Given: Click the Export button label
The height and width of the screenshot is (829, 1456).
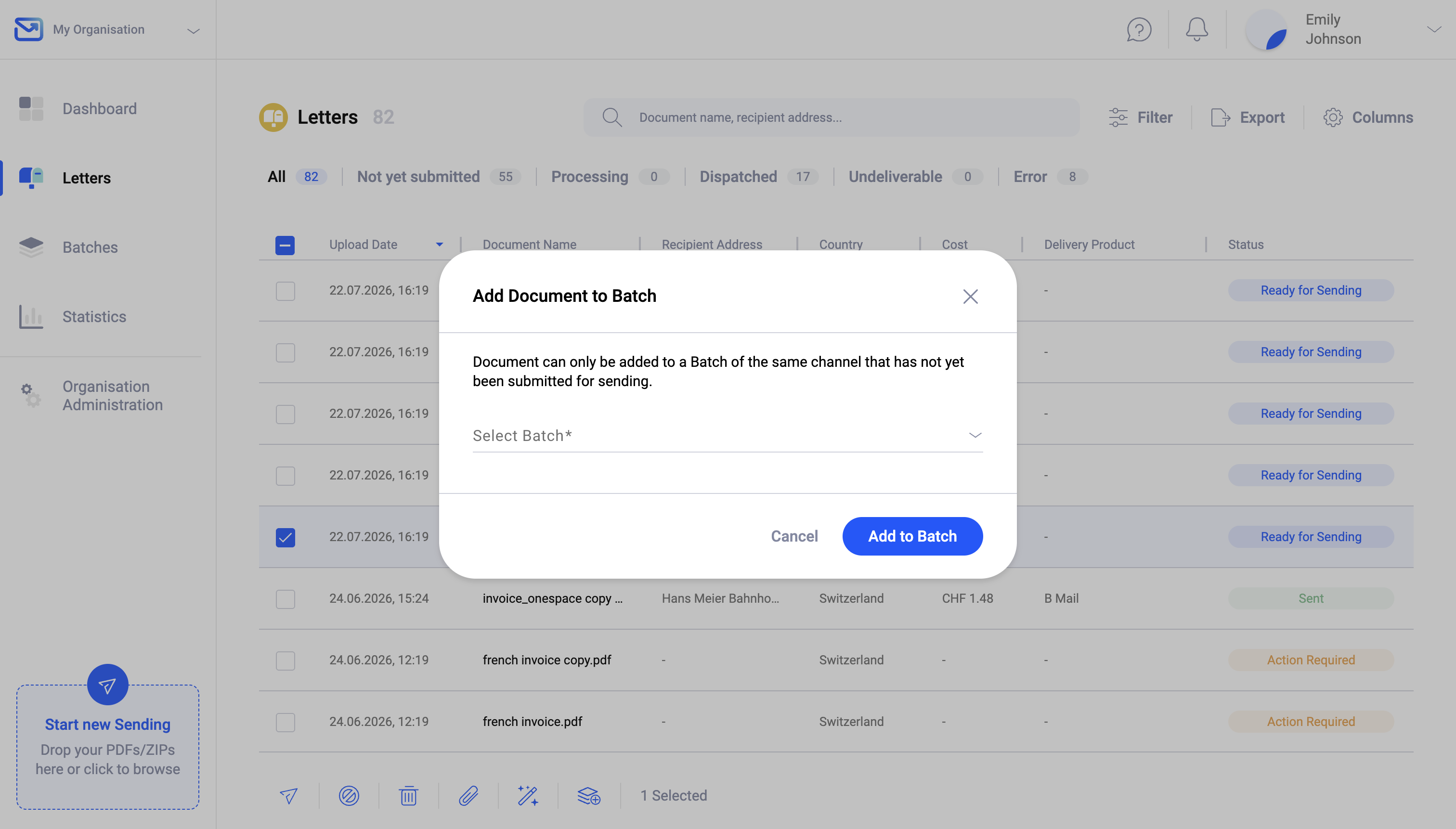Looking at the screenshot, I should 1262,117.
